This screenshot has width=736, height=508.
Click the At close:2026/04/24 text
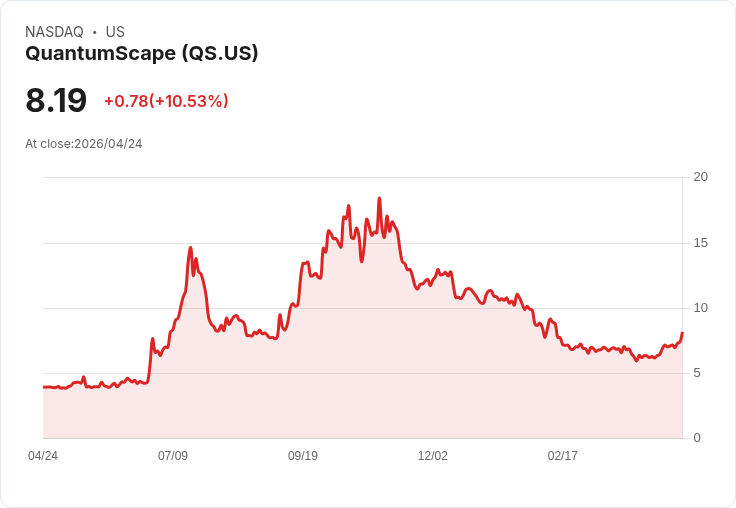click(x=84, y=144)
